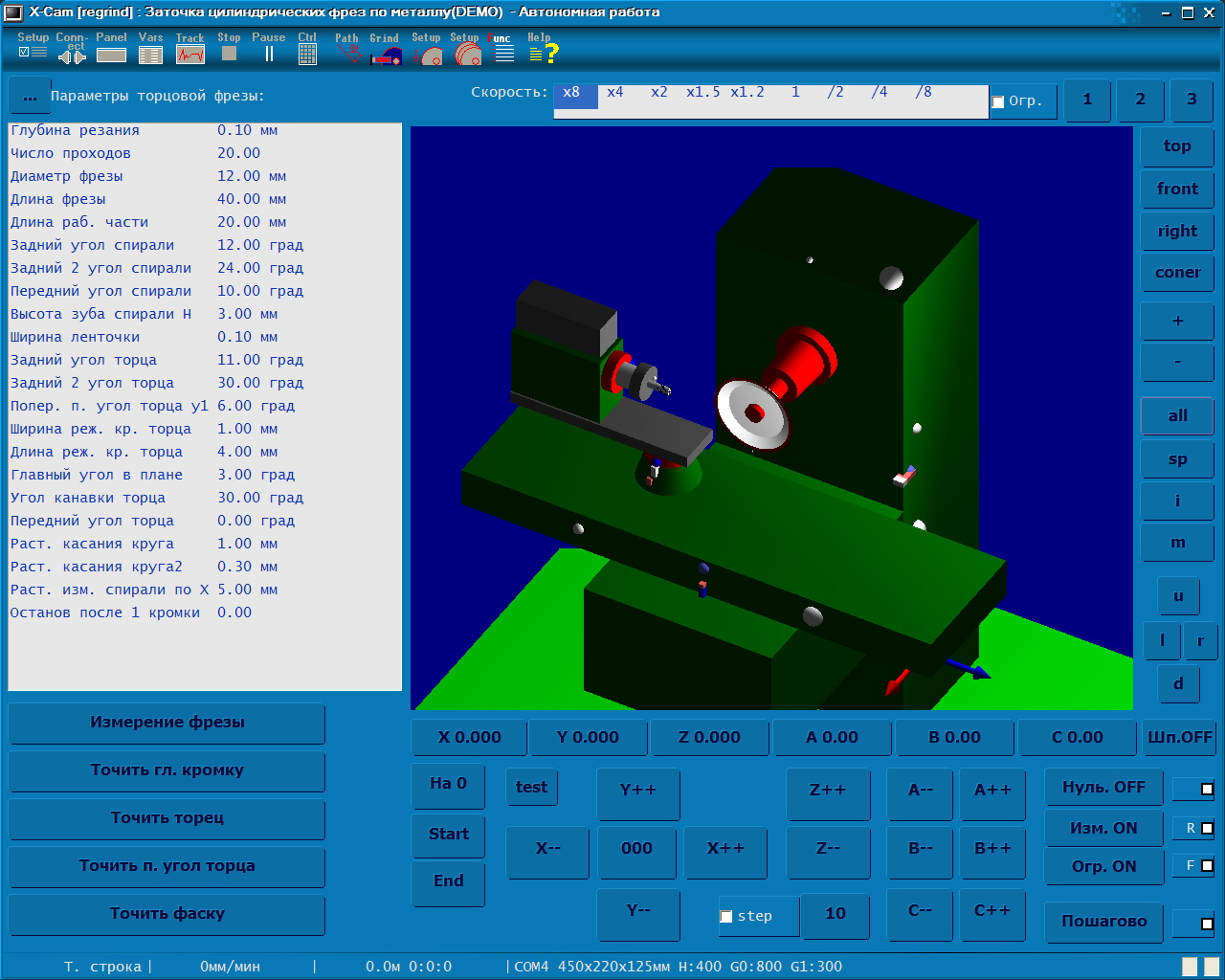Click the 'all' view button

1177,415
